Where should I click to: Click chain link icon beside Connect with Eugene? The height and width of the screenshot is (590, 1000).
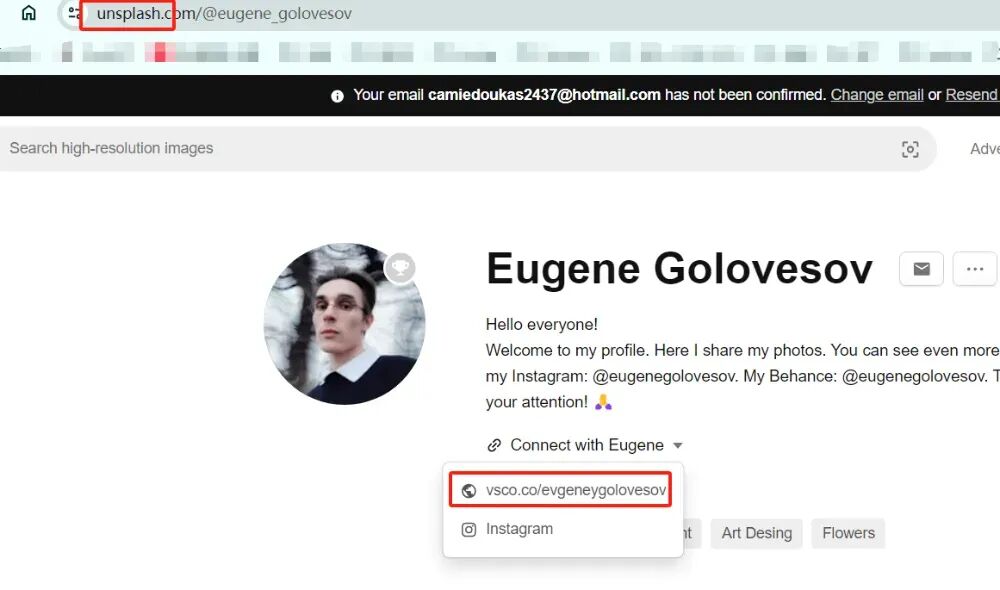tap(494, 445)
